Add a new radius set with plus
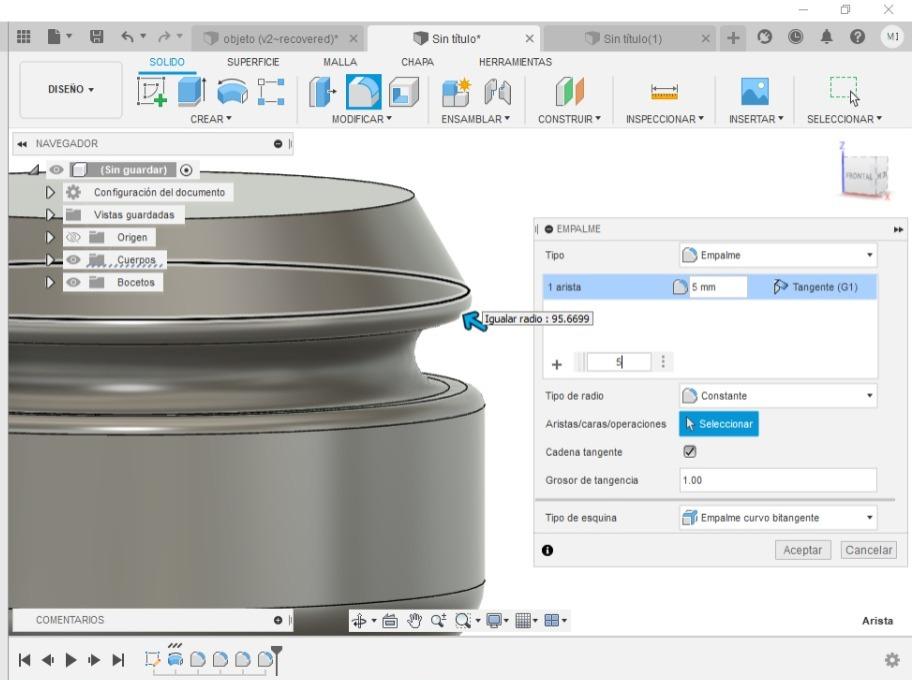 [557, 364]
